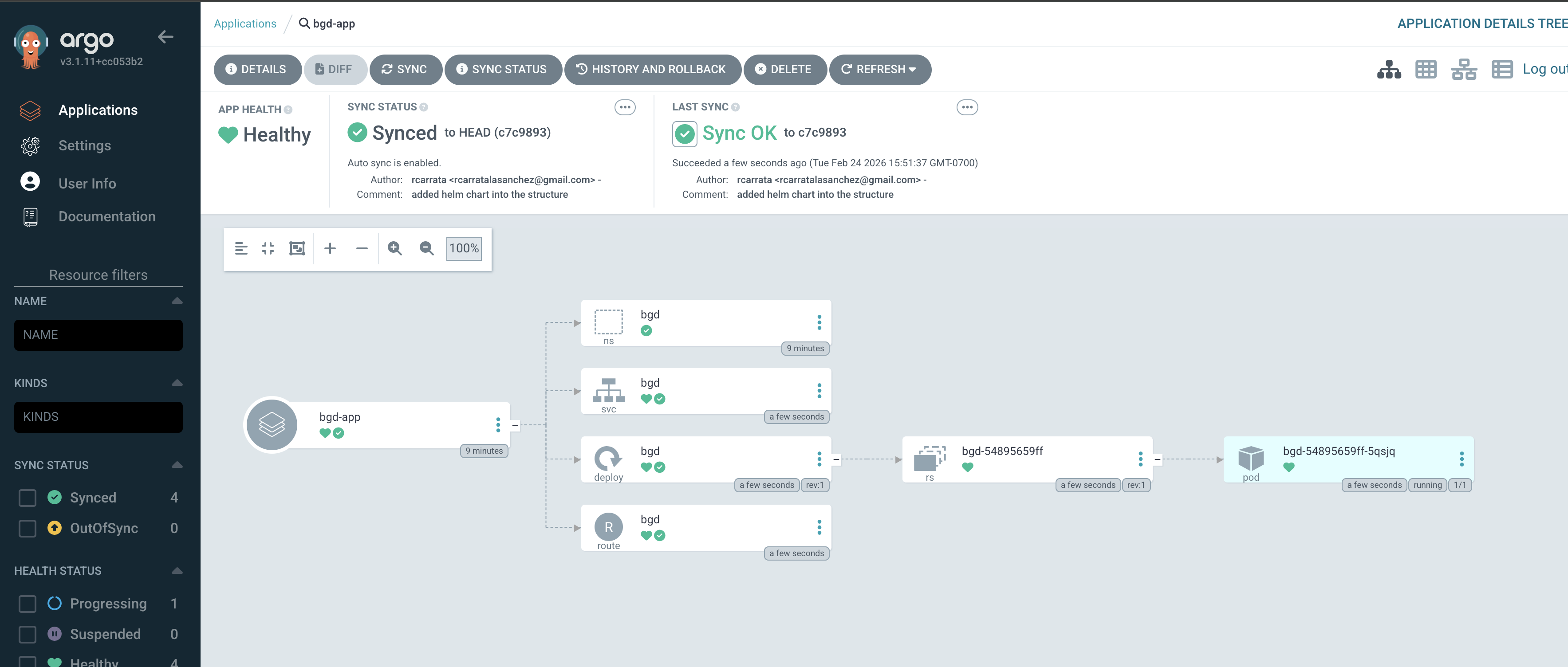Click the zoom in magnifier icon
1568x667 pixels.
coord(394,248)
